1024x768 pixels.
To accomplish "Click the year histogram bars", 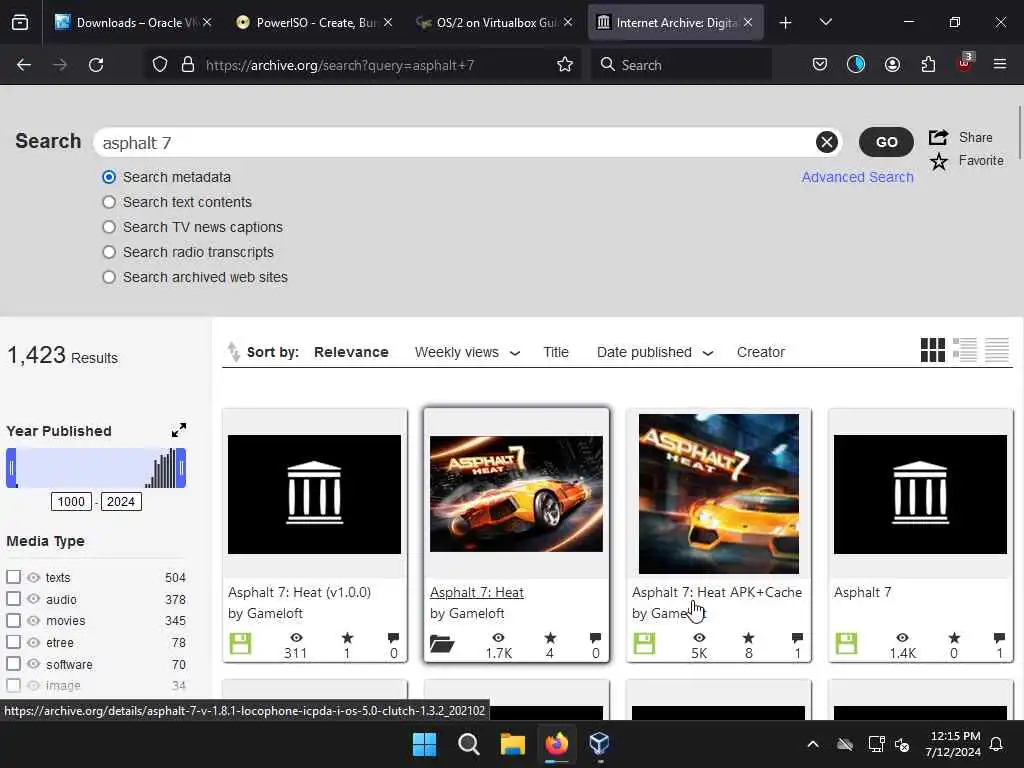I will (x=161, y=468).
